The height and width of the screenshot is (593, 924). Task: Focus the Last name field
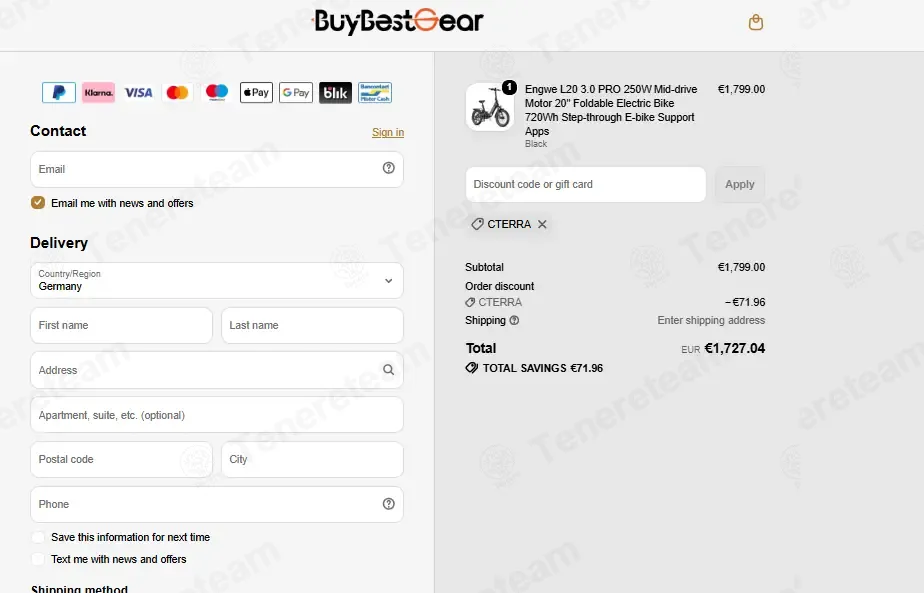pyautogui.click(x=312, y=325)
